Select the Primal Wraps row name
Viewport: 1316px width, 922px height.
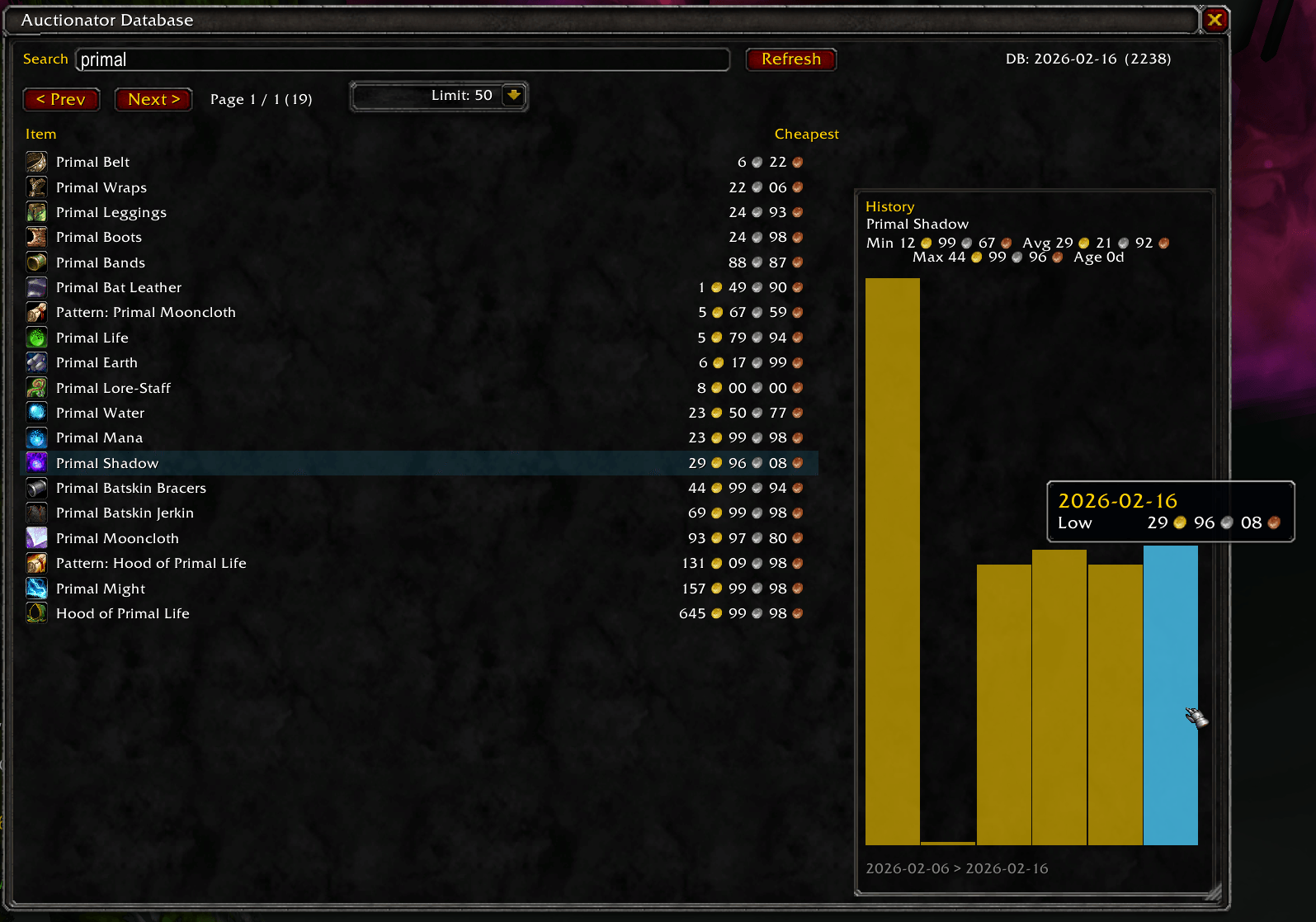pos(101,187)
